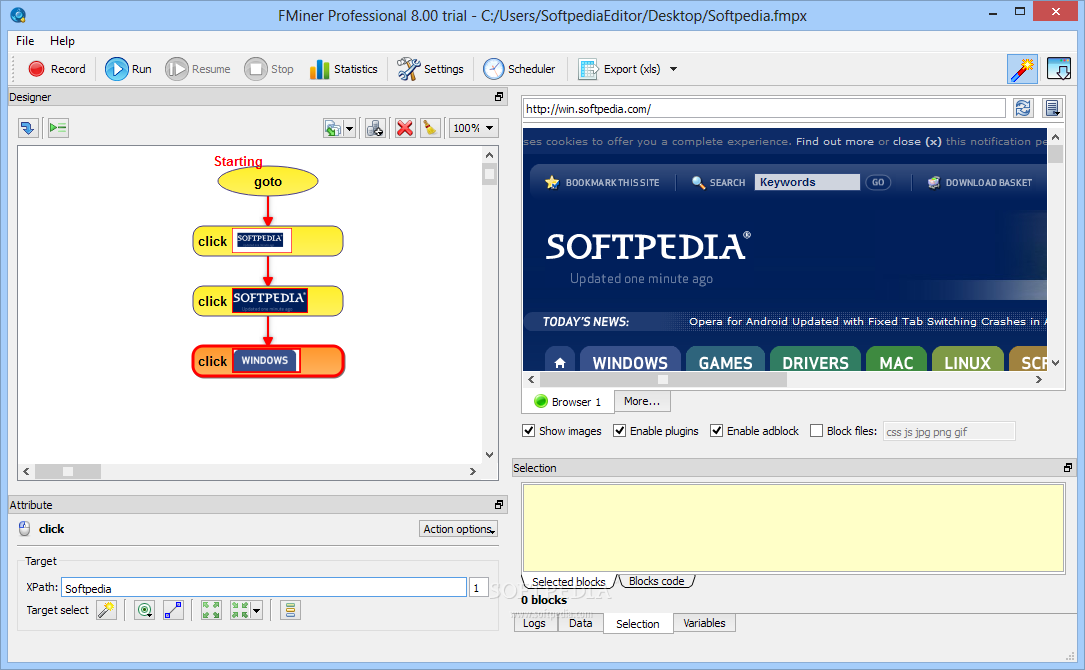Run the project with the Run icon
This screenshot has height=670, width=1085.
117,69
